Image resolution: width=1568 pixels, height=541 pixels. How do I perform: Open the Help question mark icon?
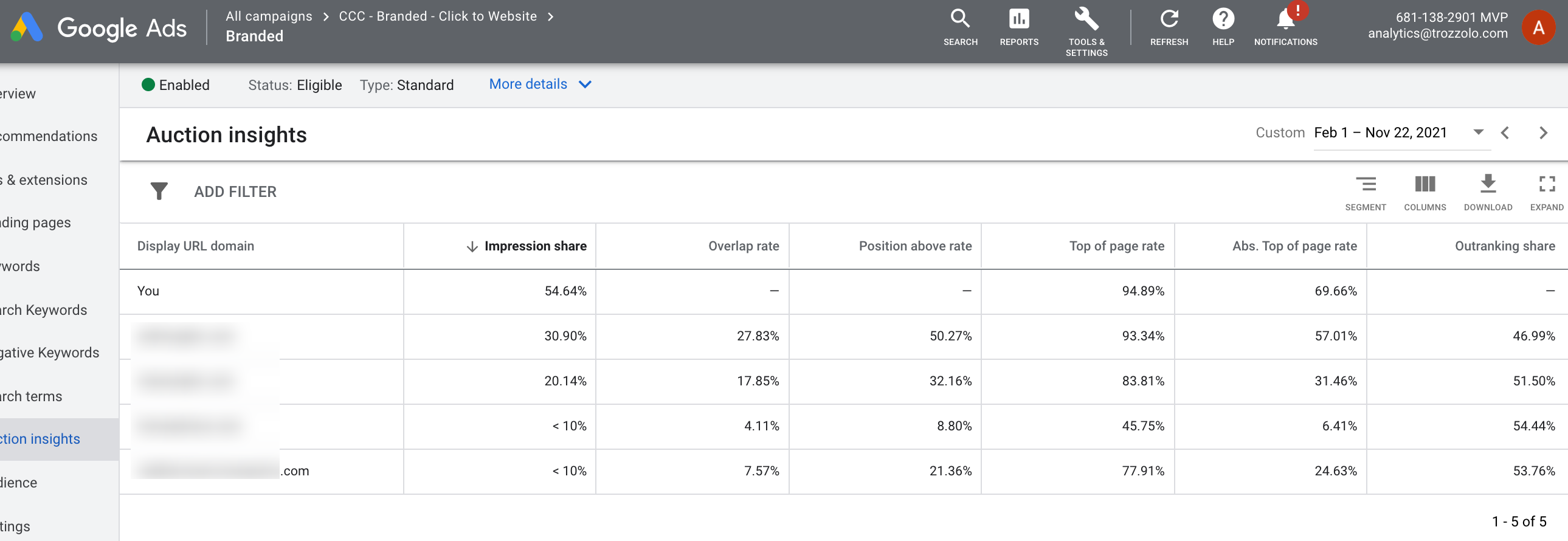tap(1223, 19)
